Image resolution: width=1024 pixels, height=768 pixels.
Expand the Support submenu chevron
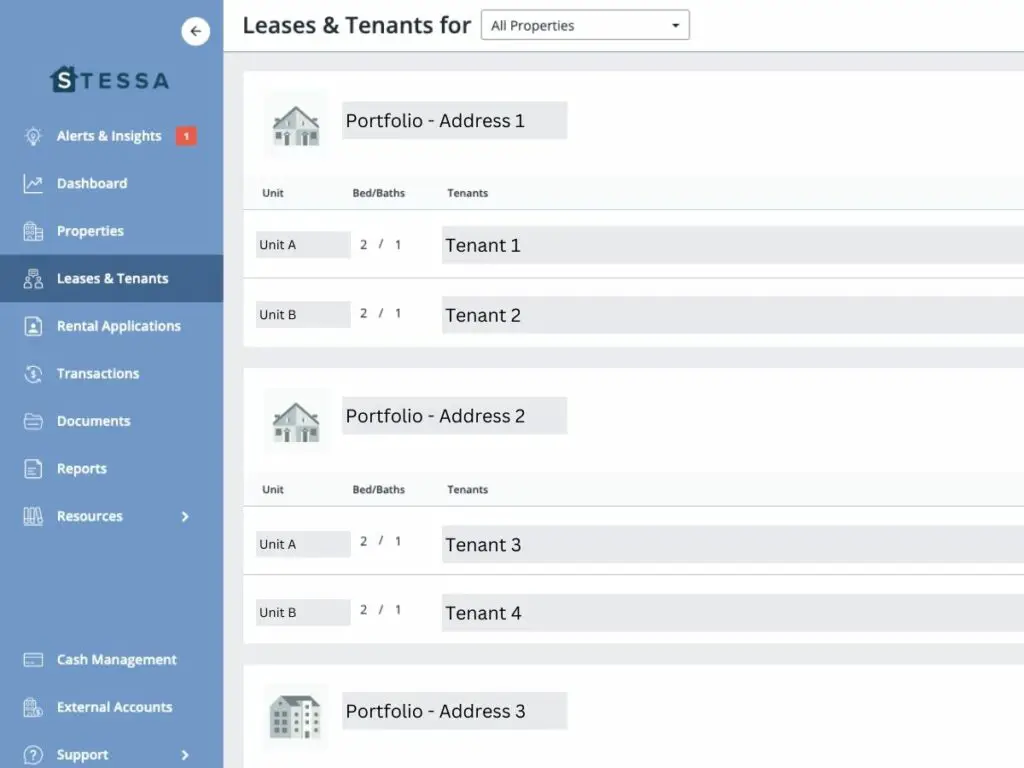[185, 755]
